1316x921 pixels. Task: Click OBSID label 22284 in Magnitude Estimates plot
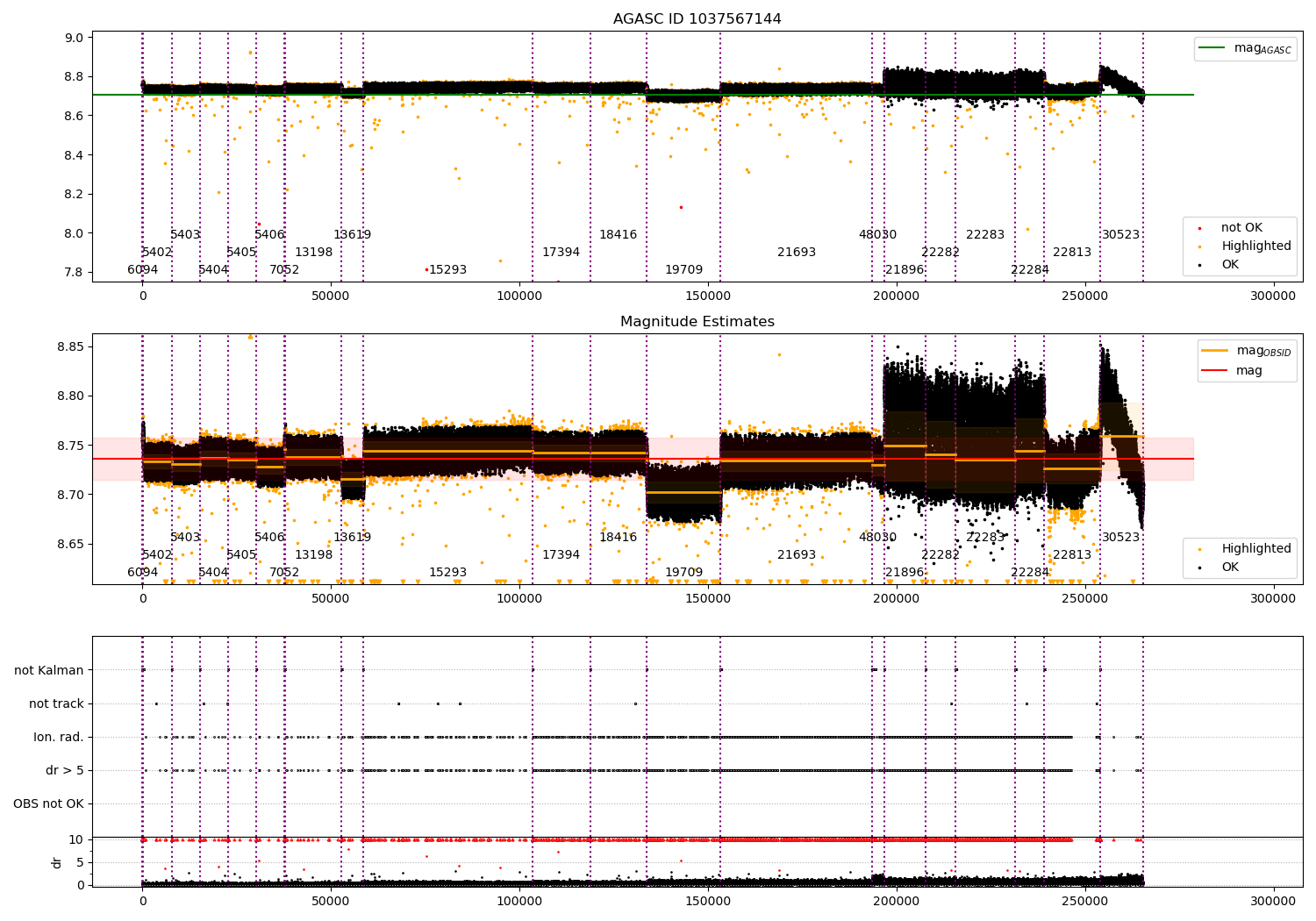(1030, 573)
